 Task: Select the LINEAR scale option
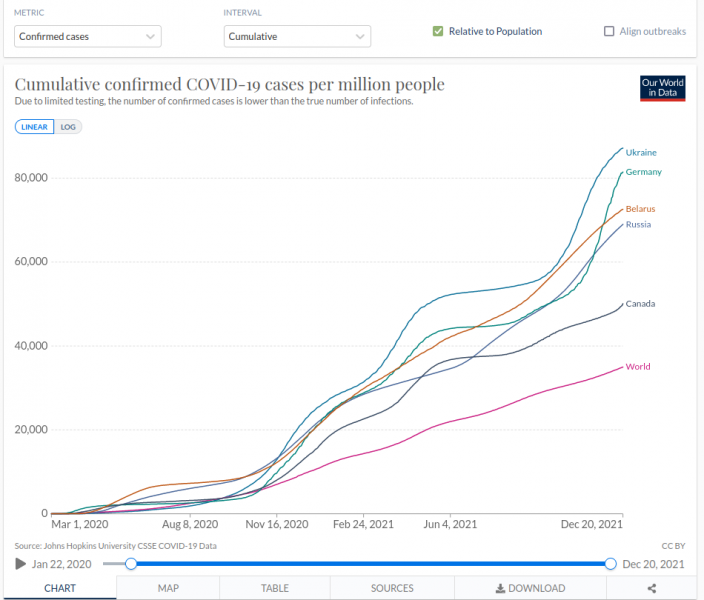[35, 127]
